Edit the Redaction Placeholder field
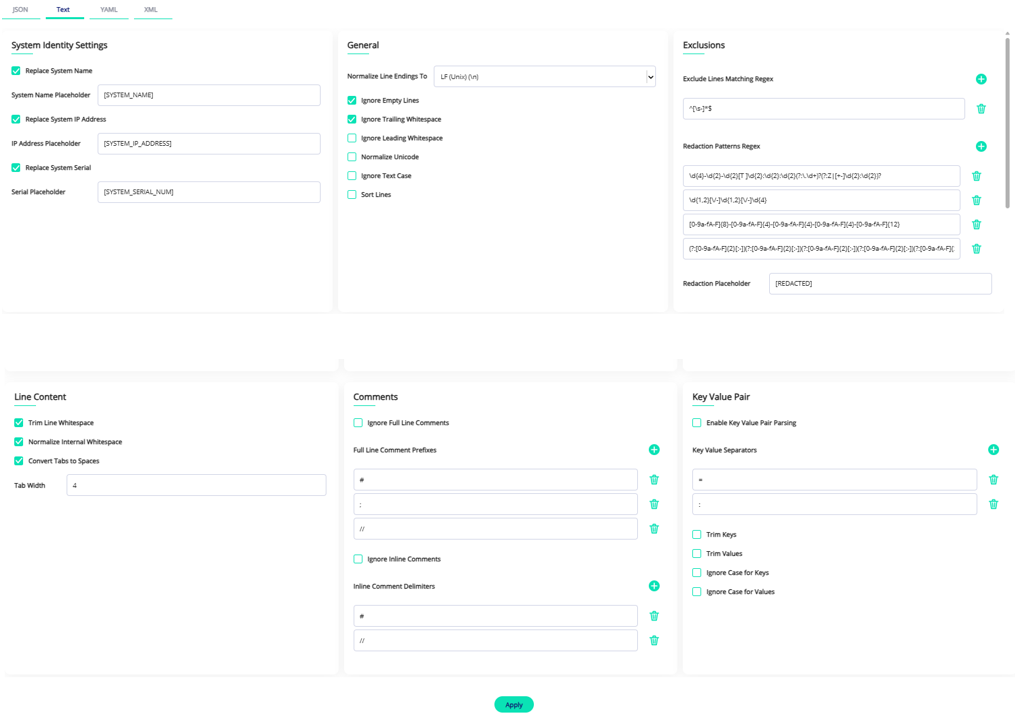Viewport: 1015px width, 713px height. pyautogui.click(x=880, y=284)
